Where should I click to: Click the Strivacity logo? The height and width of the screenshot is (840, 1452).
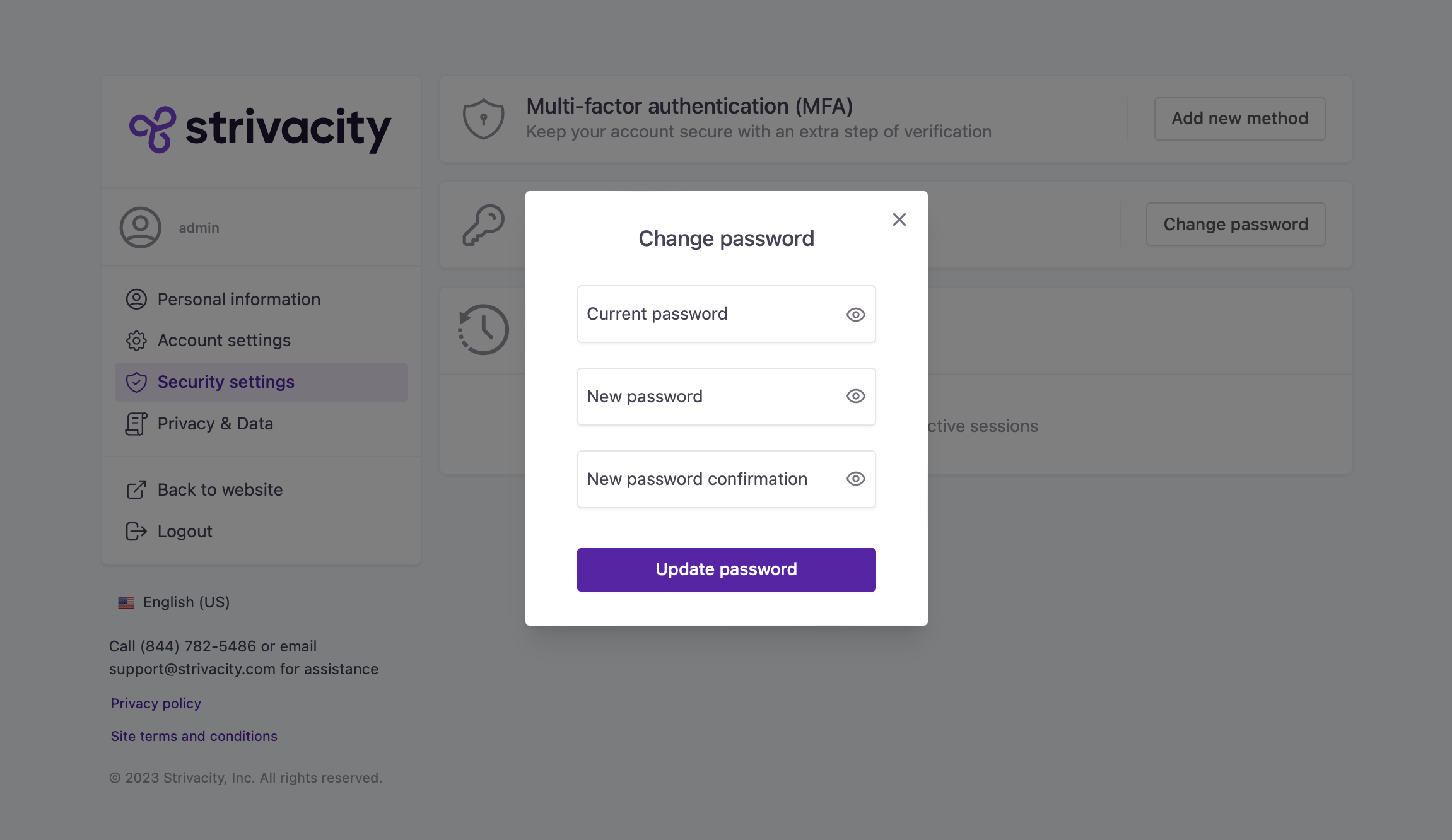(x=260, y=129)
